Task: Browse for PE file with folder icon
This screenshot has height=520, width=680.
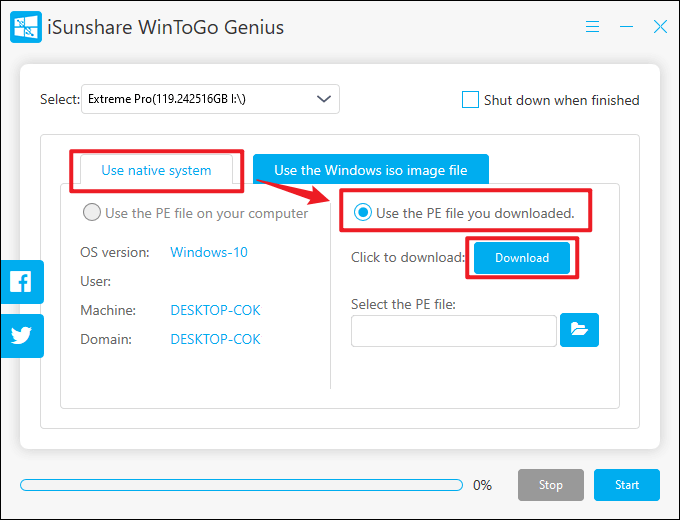Action: pyautogui.click(x=579, y=330)
